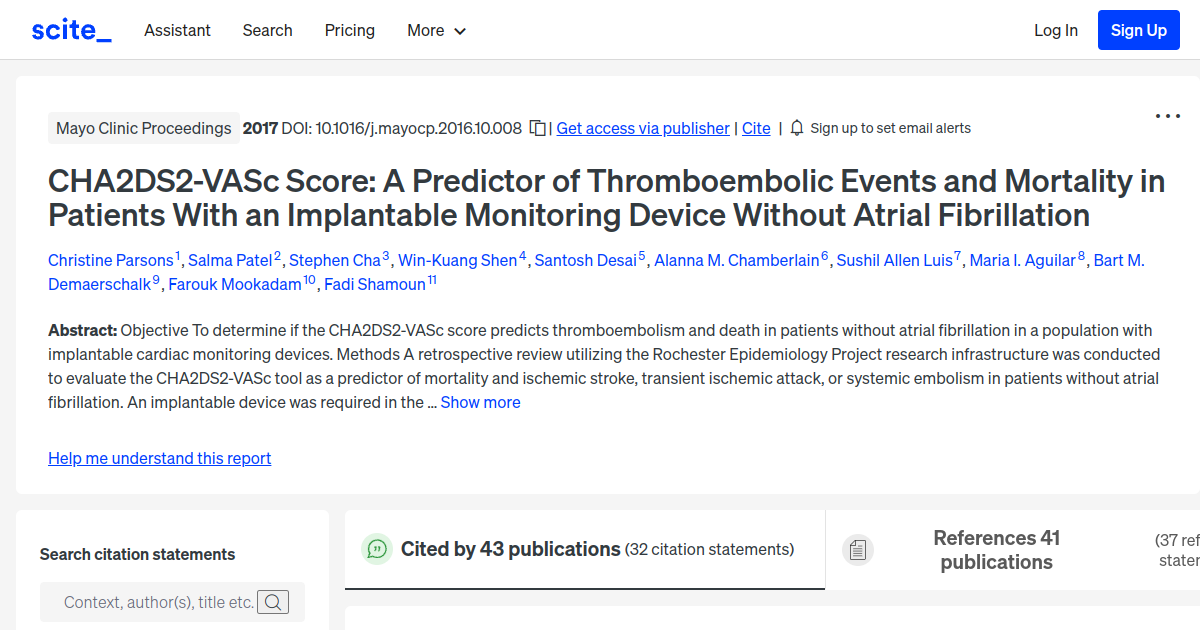1200x630 pixels.
Task: Click Get access via publisher
Action: point(643,128)
